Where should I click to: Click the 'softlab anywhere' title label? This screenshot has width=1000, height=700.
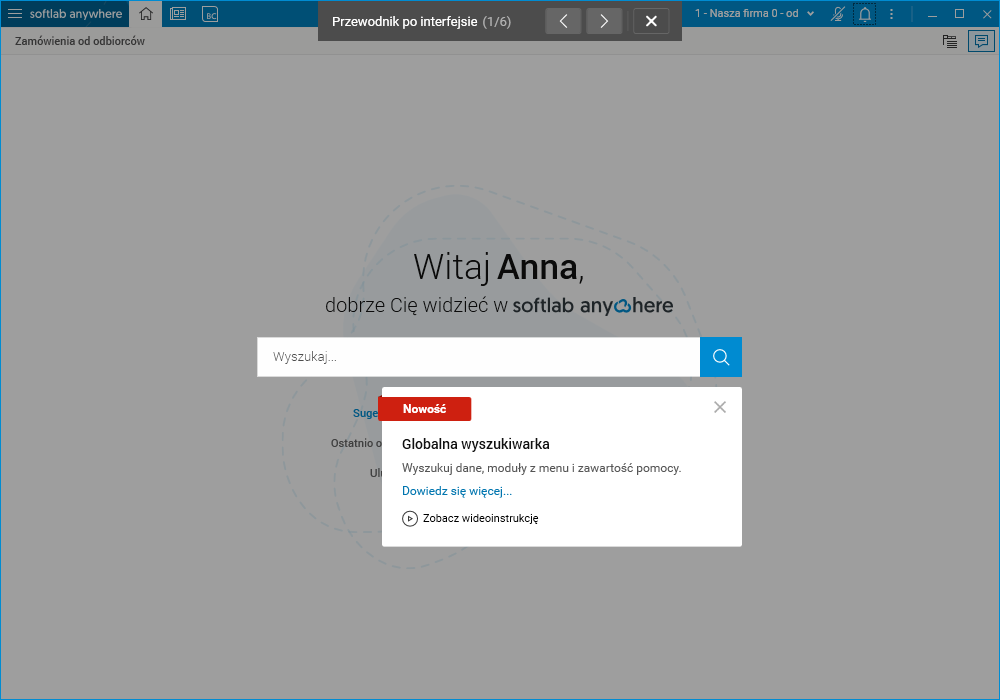[76, 14]
